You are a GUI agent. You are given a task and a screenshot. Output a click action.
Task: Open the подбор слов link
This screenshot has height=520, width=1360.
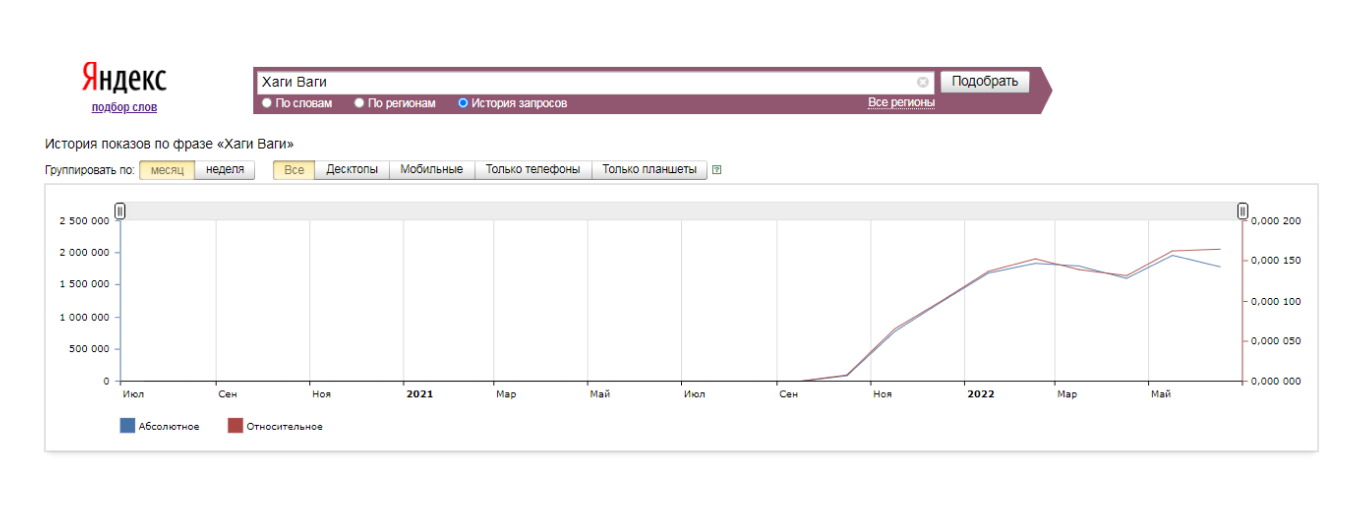tap(124, 107)
